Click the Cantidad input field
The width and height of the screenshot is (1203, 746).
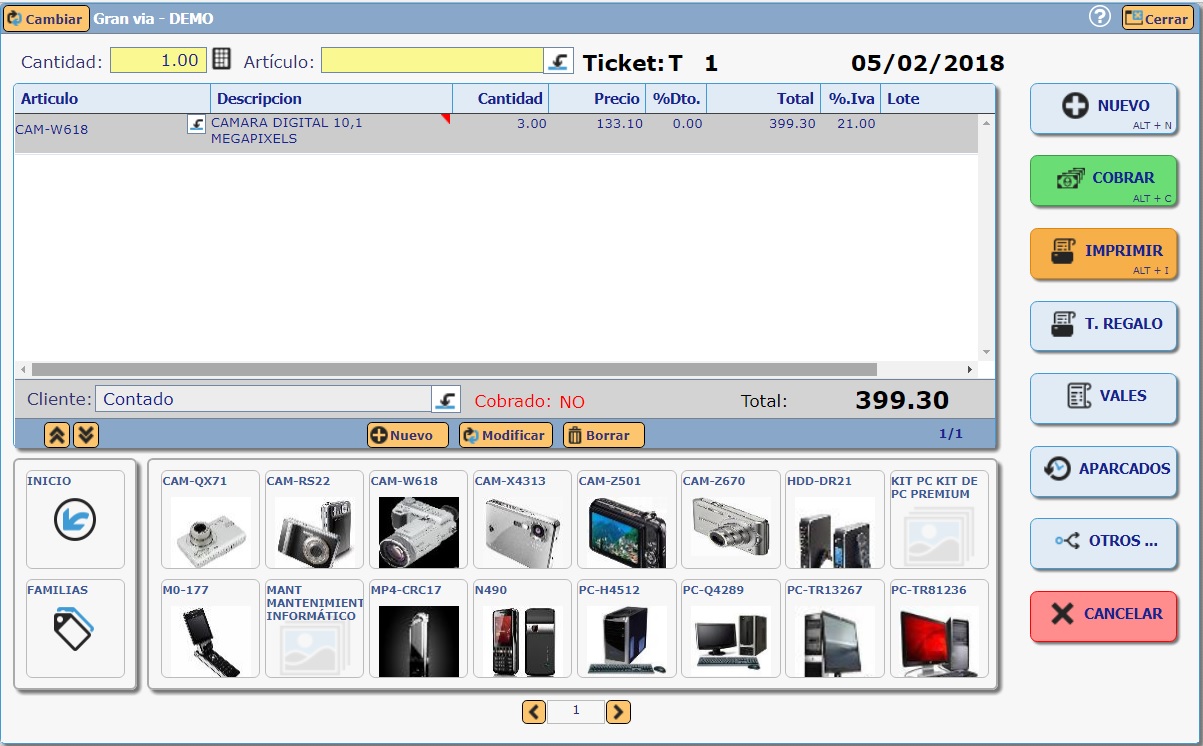tap(158, 60)
